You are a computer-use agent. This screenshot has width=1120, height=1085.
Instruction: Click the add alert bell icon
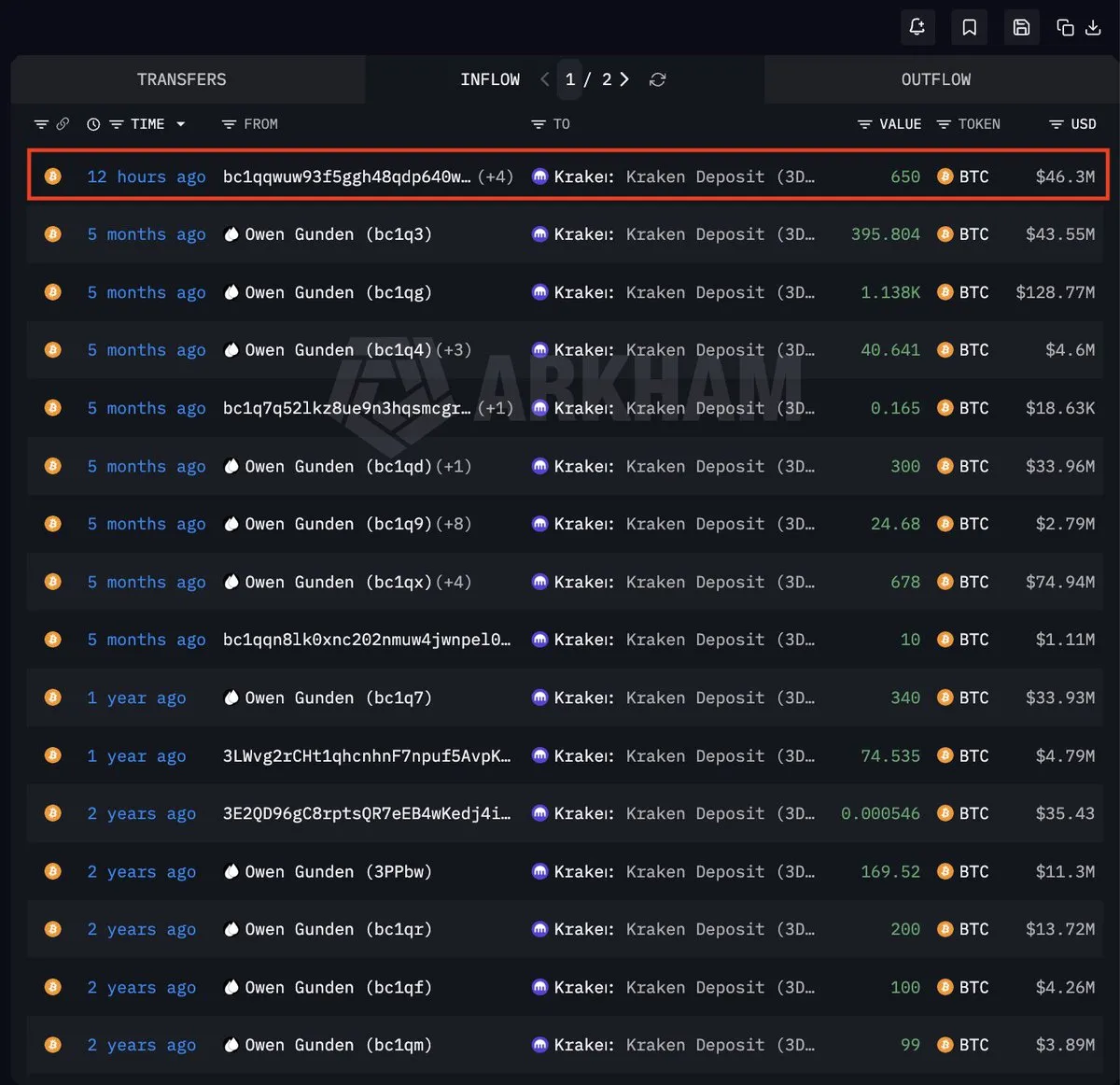(x=917, y=27)
